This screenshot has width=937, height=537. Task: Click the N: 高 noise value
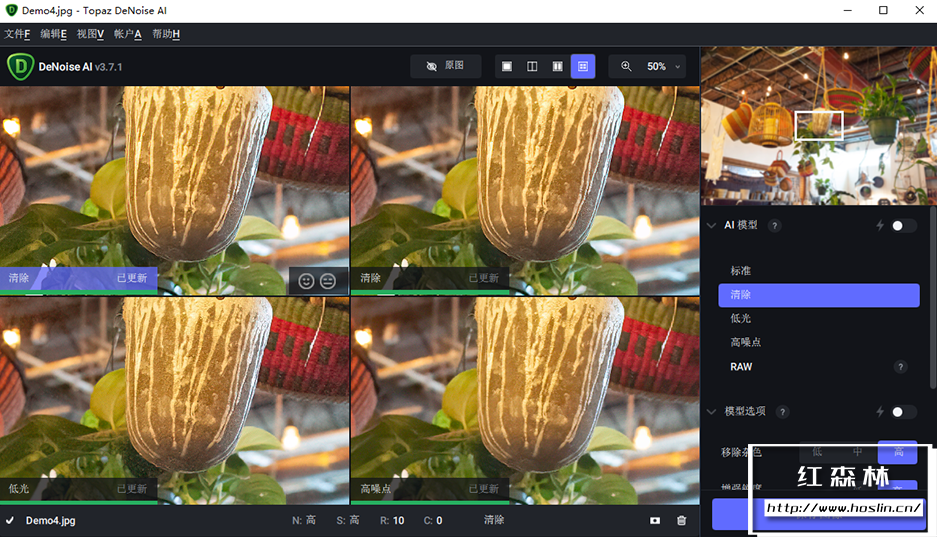tap(304, 520)
